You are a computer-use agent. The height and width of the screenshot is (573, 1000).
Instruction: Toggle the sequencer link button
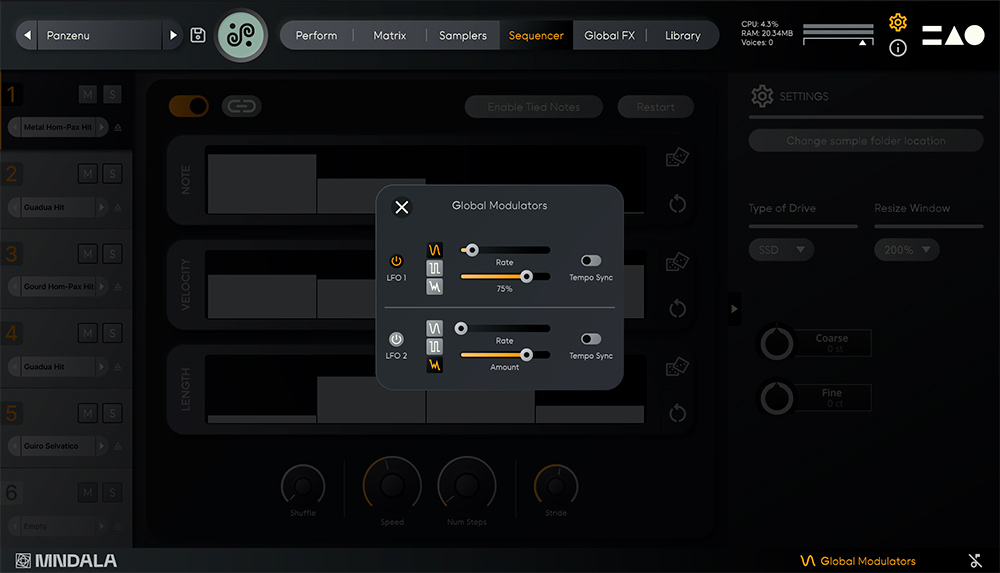pos(242,106)
